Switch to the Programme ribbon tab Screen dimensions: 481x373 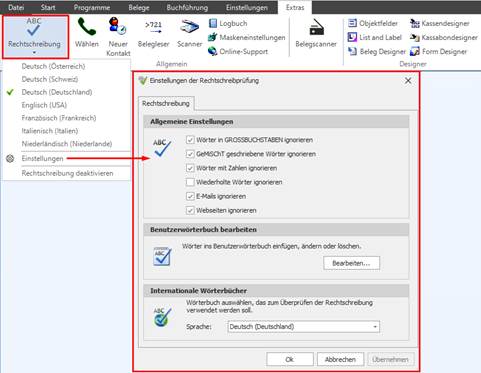point(92,7)
